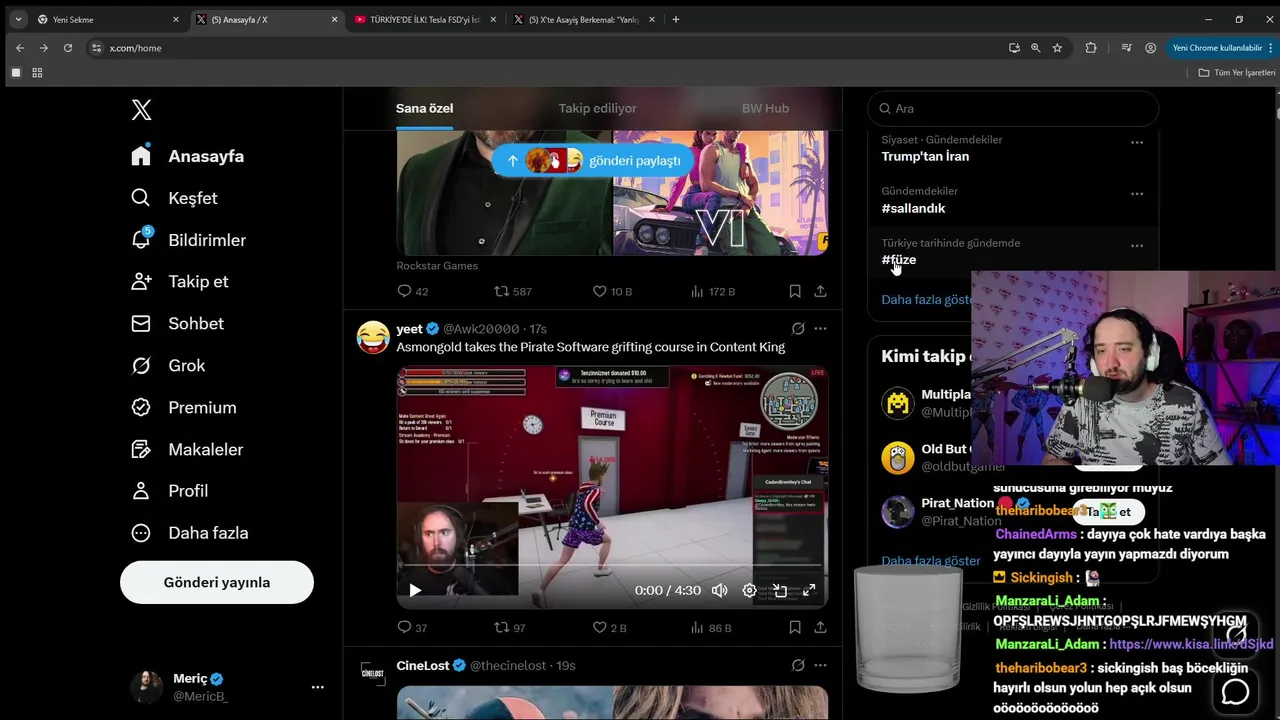Screen dimensions: 1280x720
Task: Switch to Sana özel tab
Action: tap(424, 108)
